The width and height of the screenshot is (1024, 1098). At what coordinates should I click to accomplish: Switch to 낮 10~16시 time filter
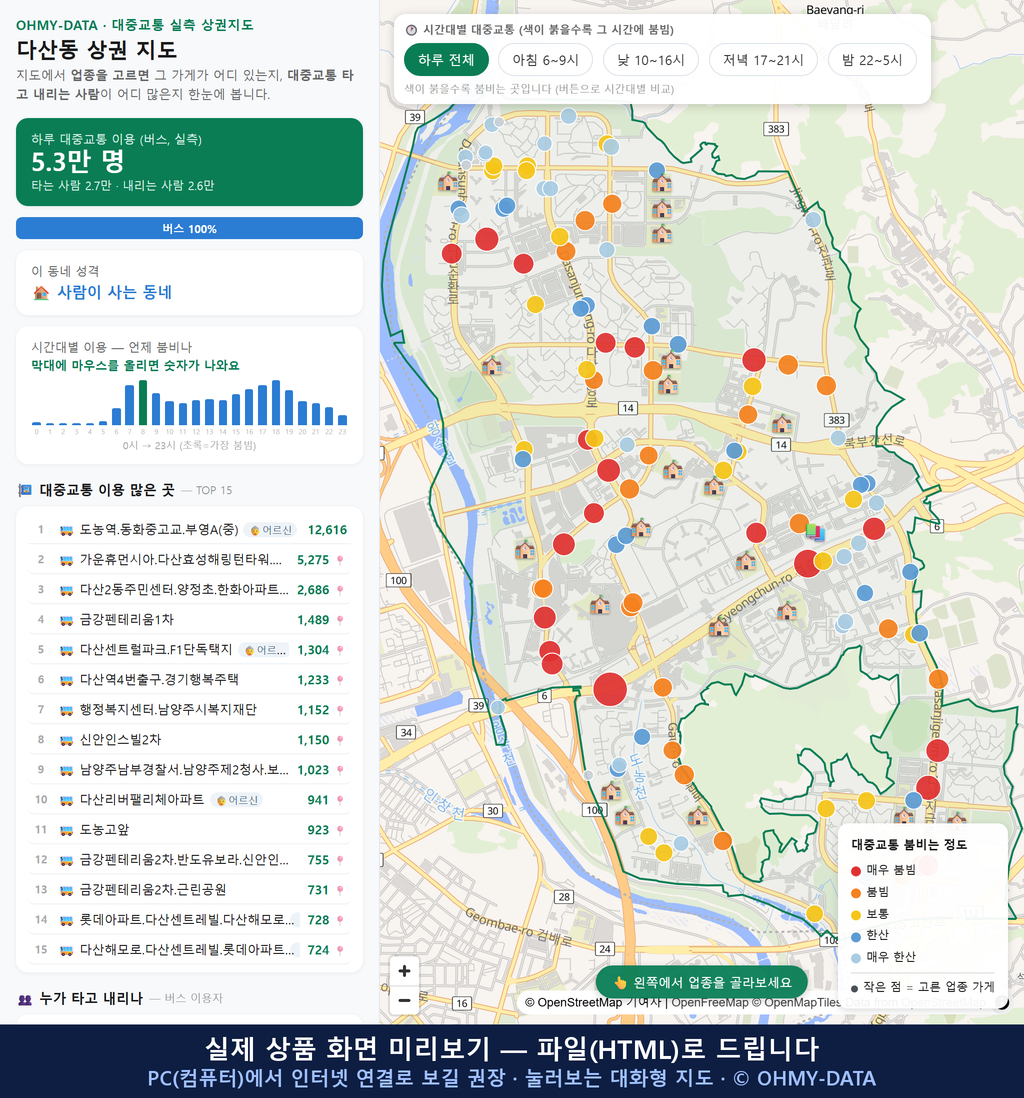tap(651, 60)
